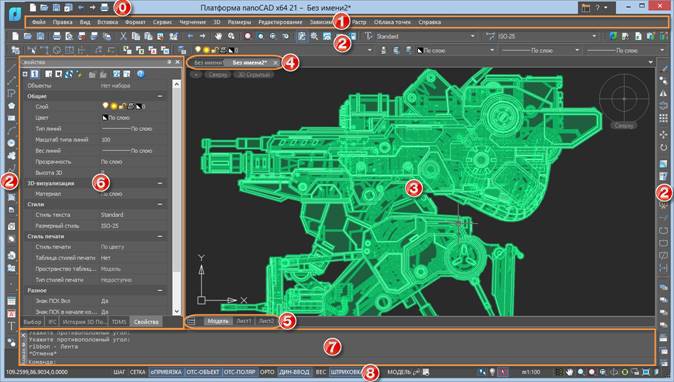Click the view compass widget in drawing area

(624, 98)
